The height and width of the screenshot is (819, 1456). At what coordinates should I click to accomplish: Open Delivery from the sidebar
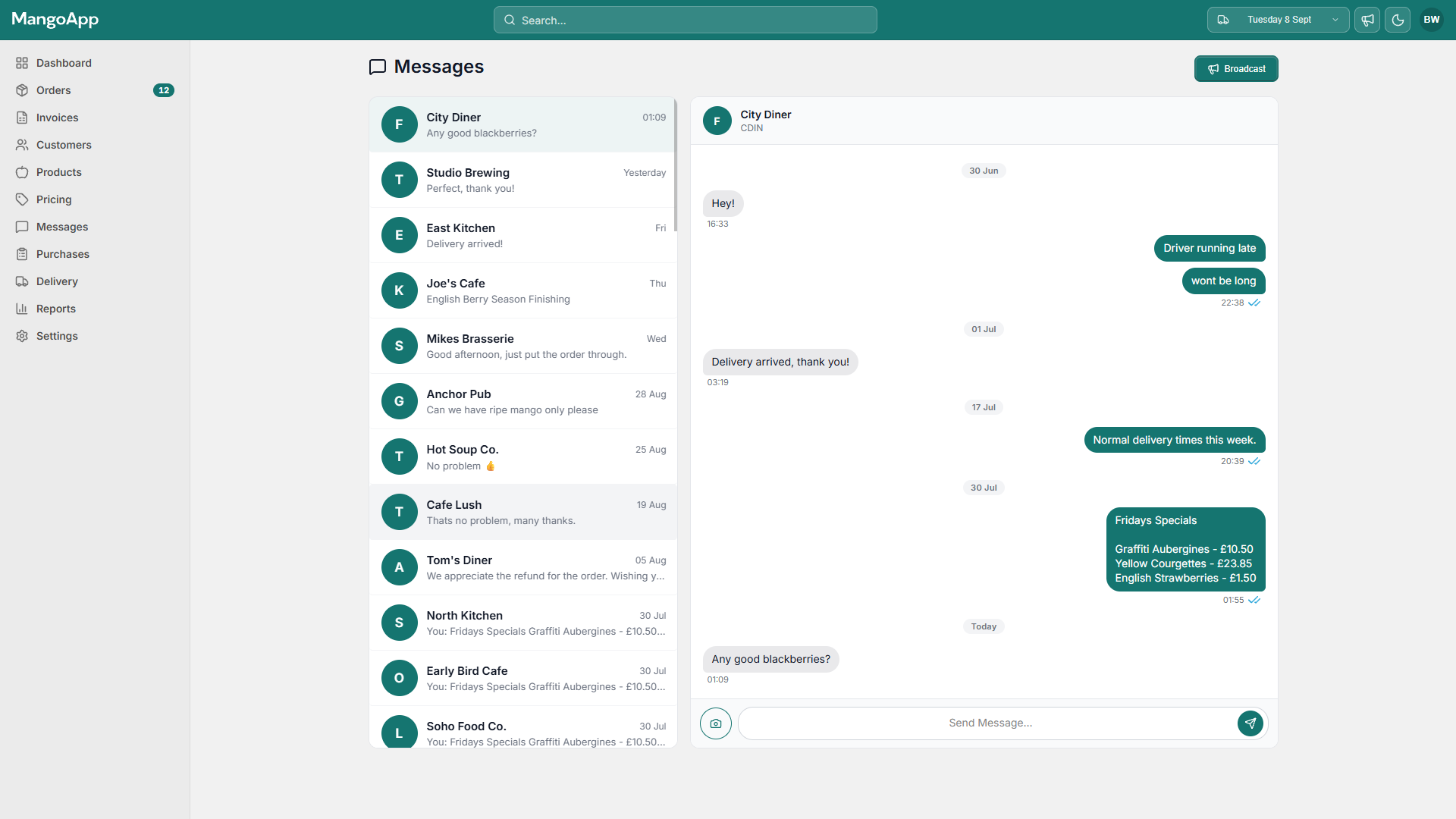(x=95, y=281)
